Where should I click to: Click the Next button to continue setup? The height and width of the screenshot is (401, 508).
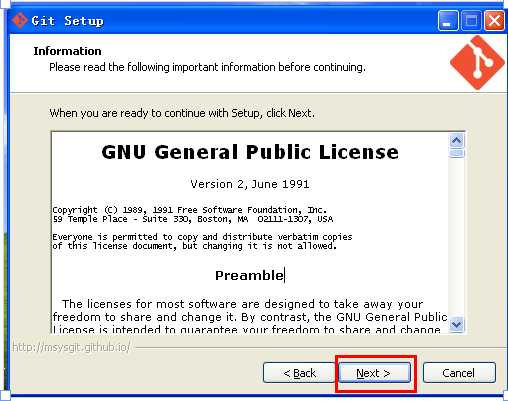click(375, 373)
